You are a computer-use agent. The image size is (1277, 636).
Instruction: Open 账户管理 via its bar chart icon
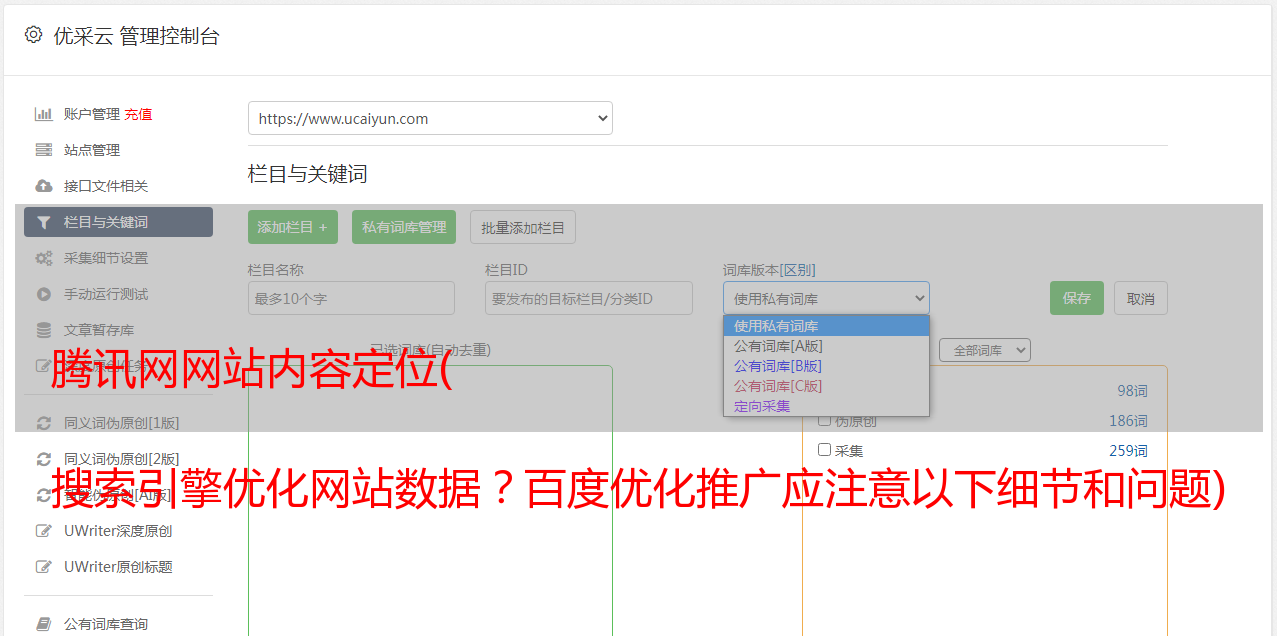[44, 114]
